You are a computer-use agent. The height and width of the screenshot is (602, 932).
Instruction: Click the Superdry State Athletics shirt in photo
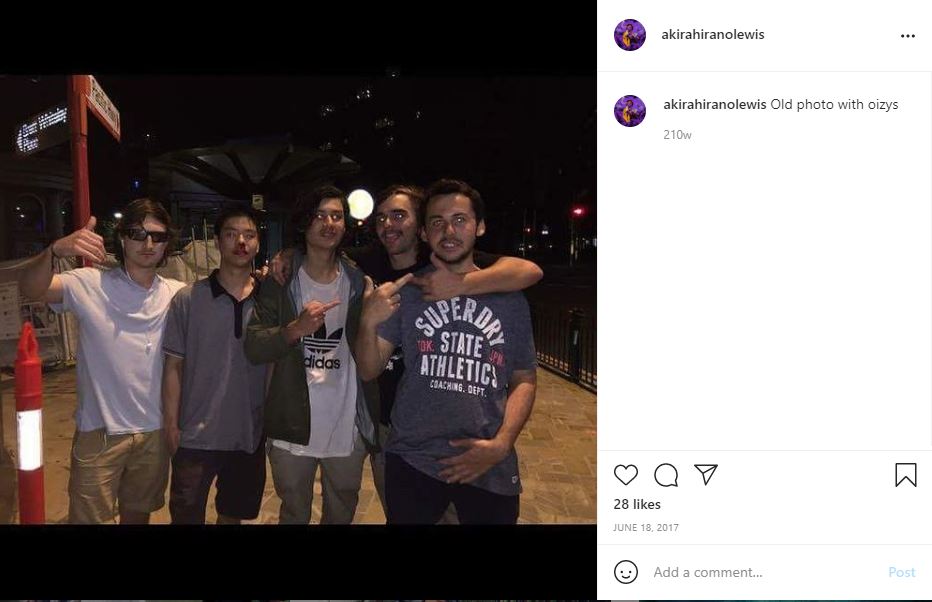pyautogui.click(x=459, y=357)
